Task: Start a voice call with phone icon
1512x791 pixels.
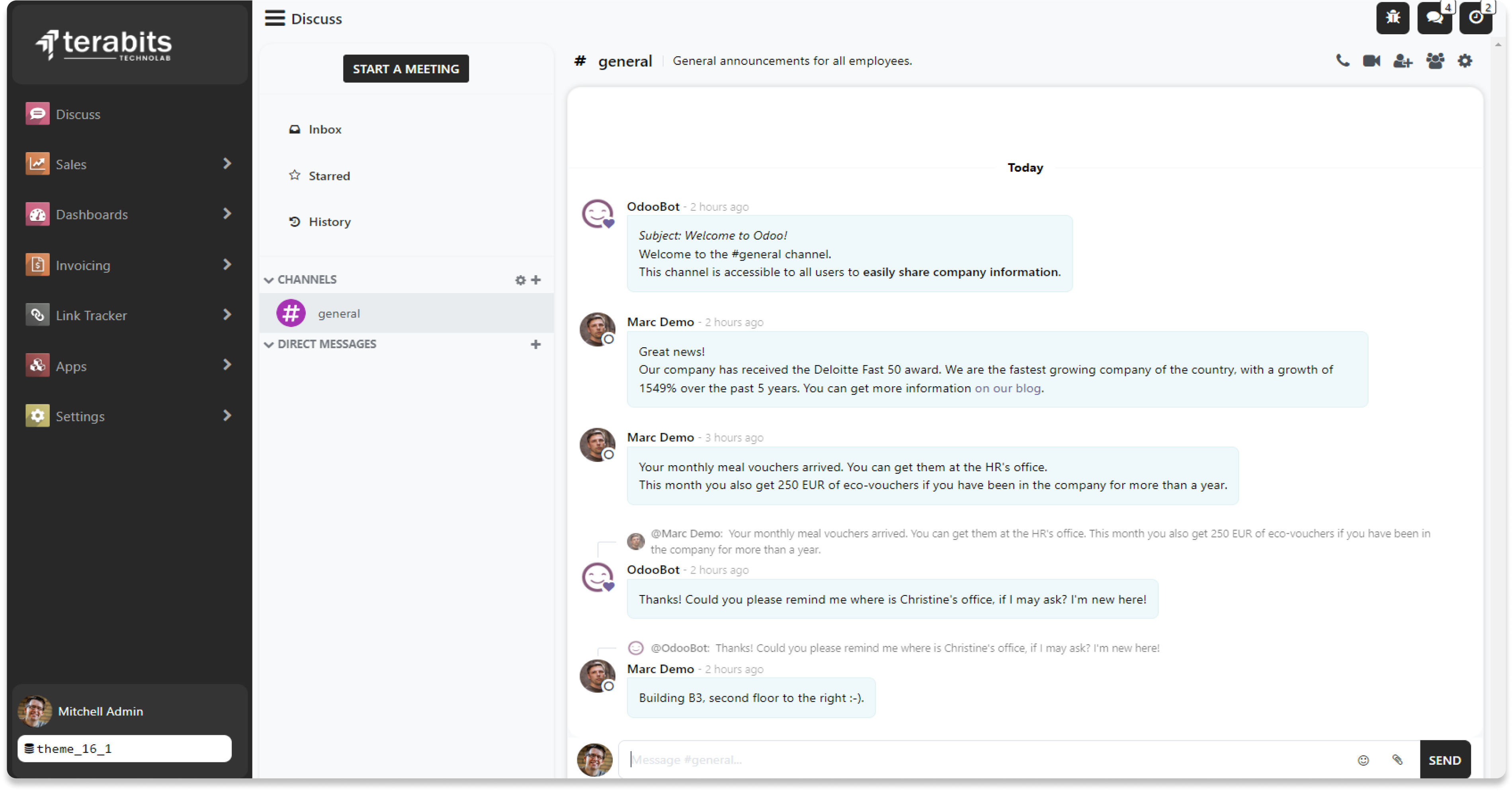Action: [1342, 61]
